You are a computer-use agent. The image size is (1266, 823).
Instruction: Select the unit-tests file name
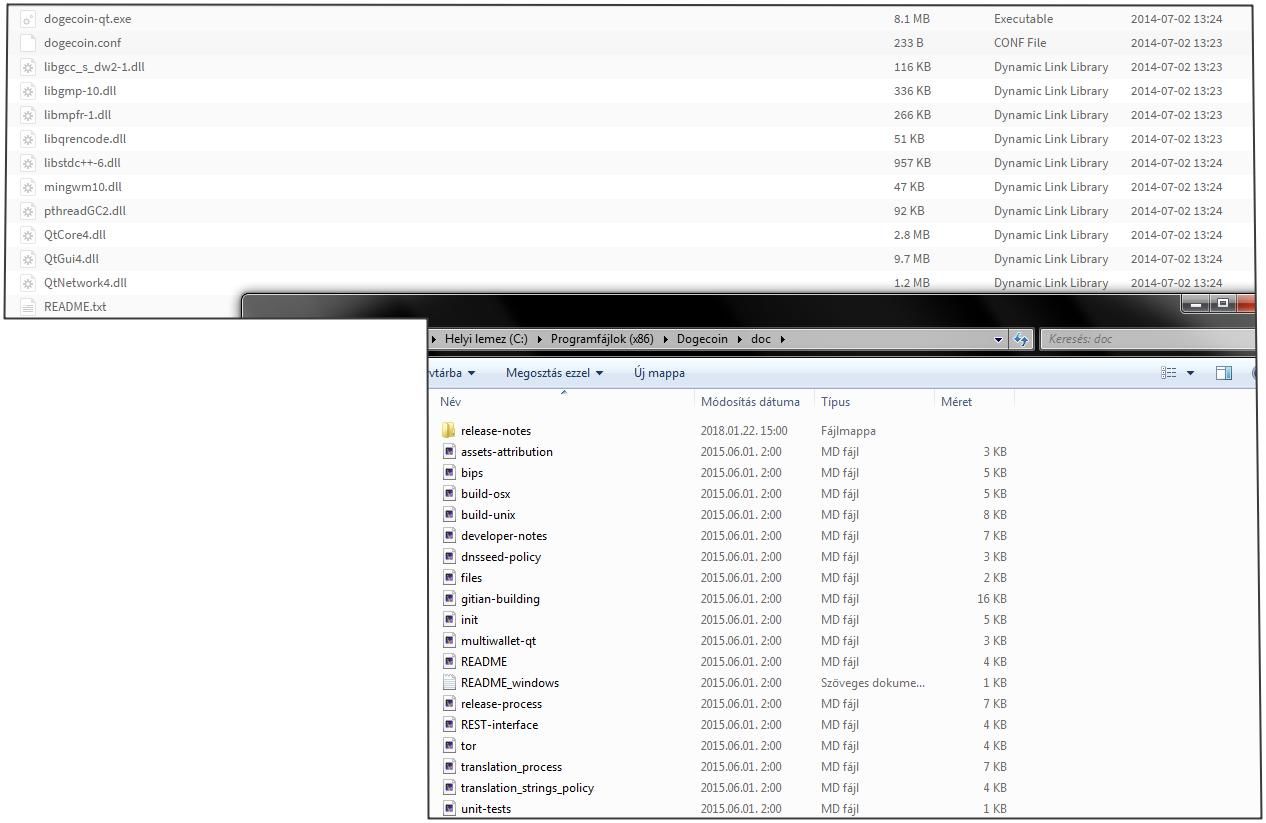[486, 809]
